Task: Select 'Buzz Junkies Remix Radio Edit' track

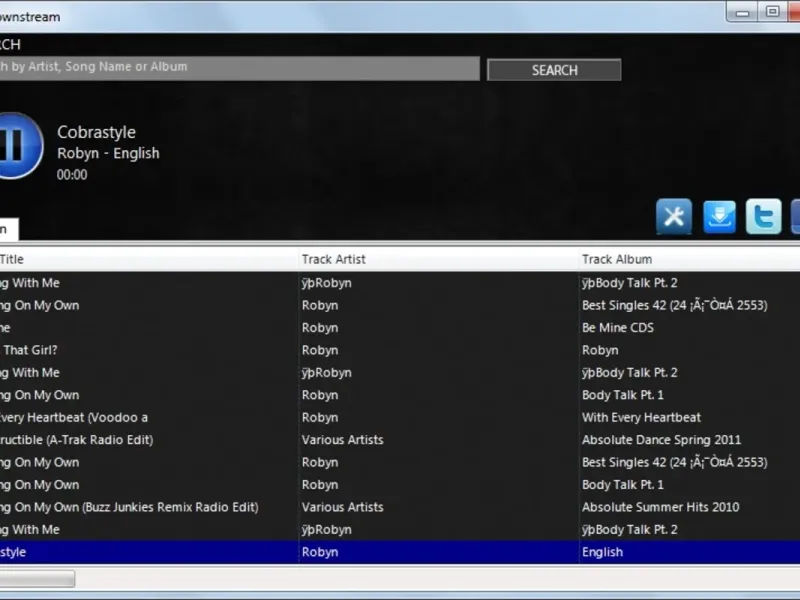Action: coord(129,507)
